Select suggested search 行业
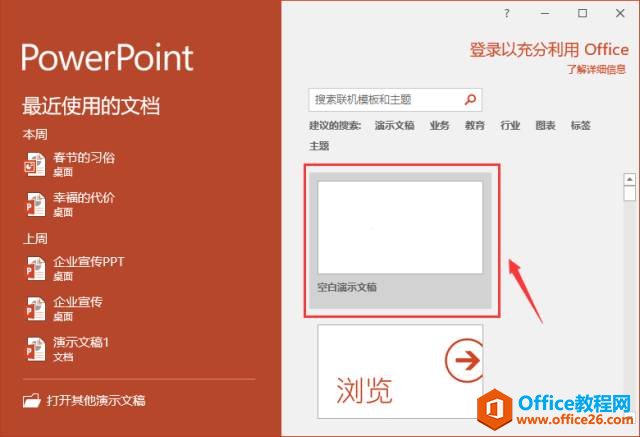 point(510,126)
